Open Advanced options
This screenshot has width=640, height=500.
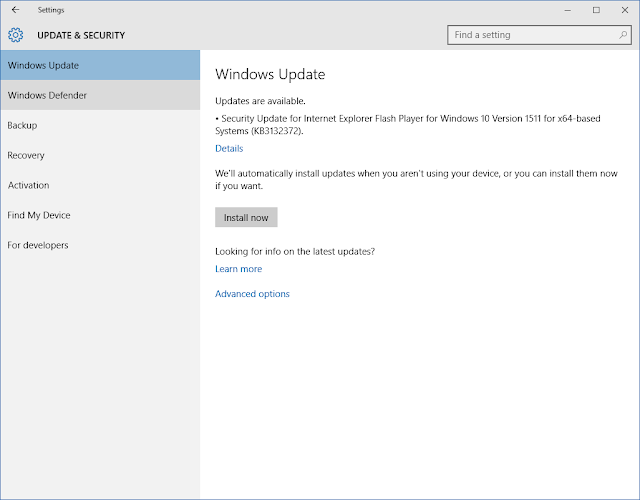coord(252,294)
